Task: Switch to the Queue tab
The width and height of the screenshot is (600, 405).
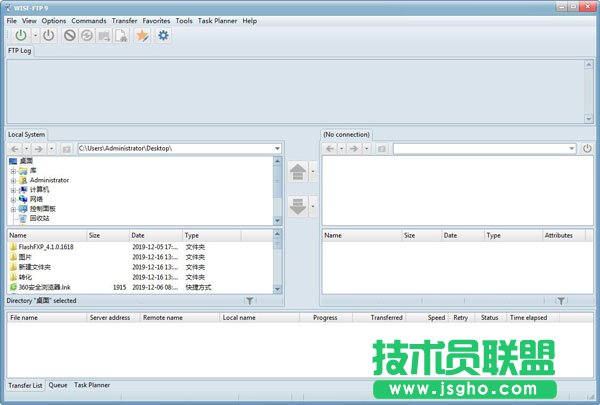Action: (x=58, y=384)
